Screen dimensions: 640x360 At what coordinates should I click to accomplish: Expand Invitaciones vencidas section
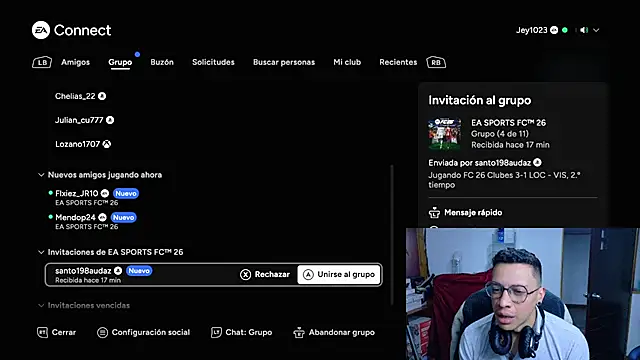point(41,305)
